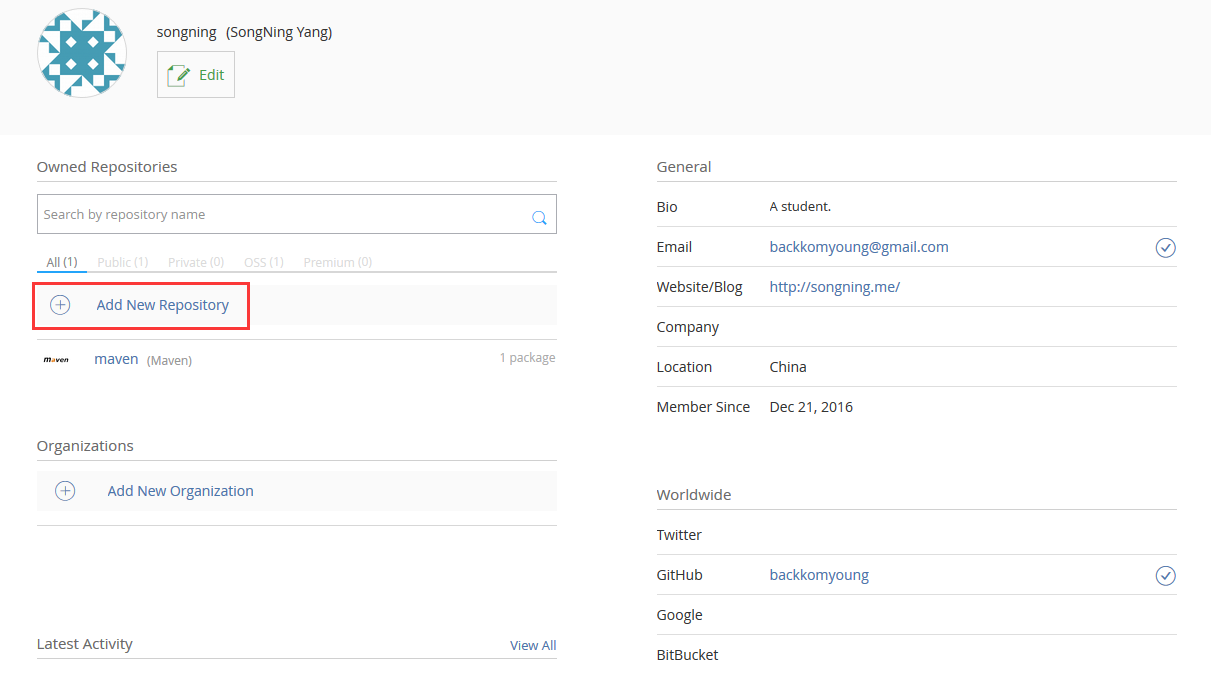Show the OSS (1) repositories tab

264,262
